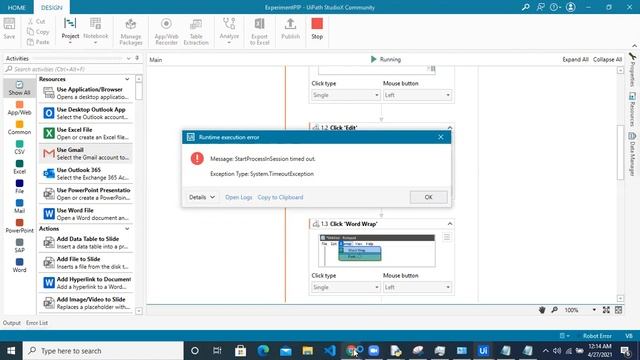The height and width of the screenshot is (360, 640).
Task: Select Add Data Table to Slide
Action: point(86,242)
